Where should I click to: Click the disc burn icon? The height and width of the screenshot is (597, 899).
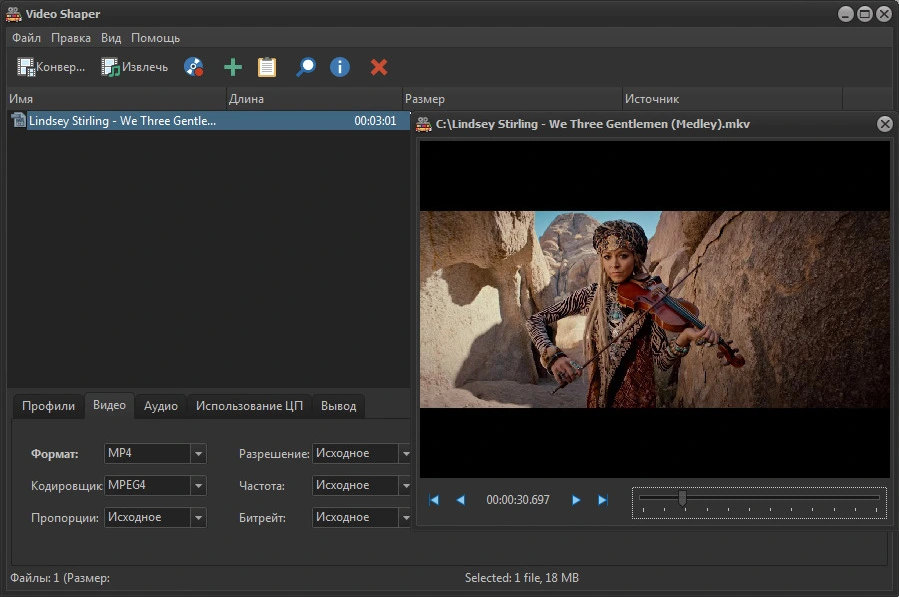[x=194, y=67]
